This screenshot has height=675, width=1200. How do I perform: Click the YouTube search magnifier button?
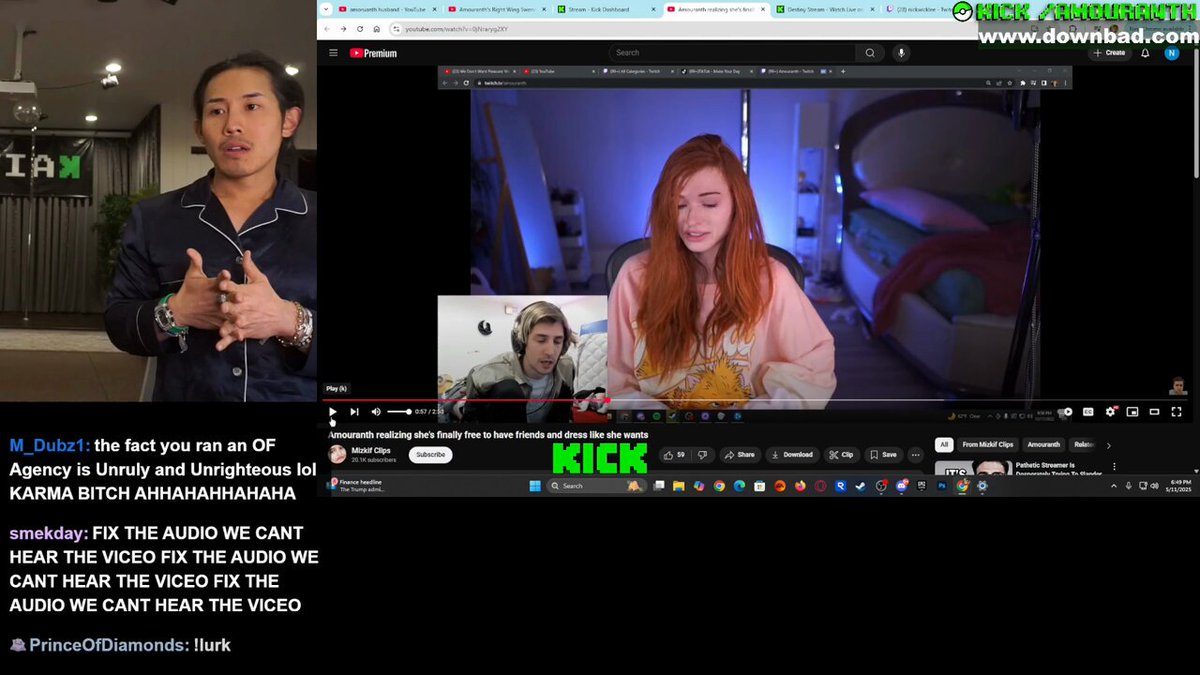pos(870,53)
